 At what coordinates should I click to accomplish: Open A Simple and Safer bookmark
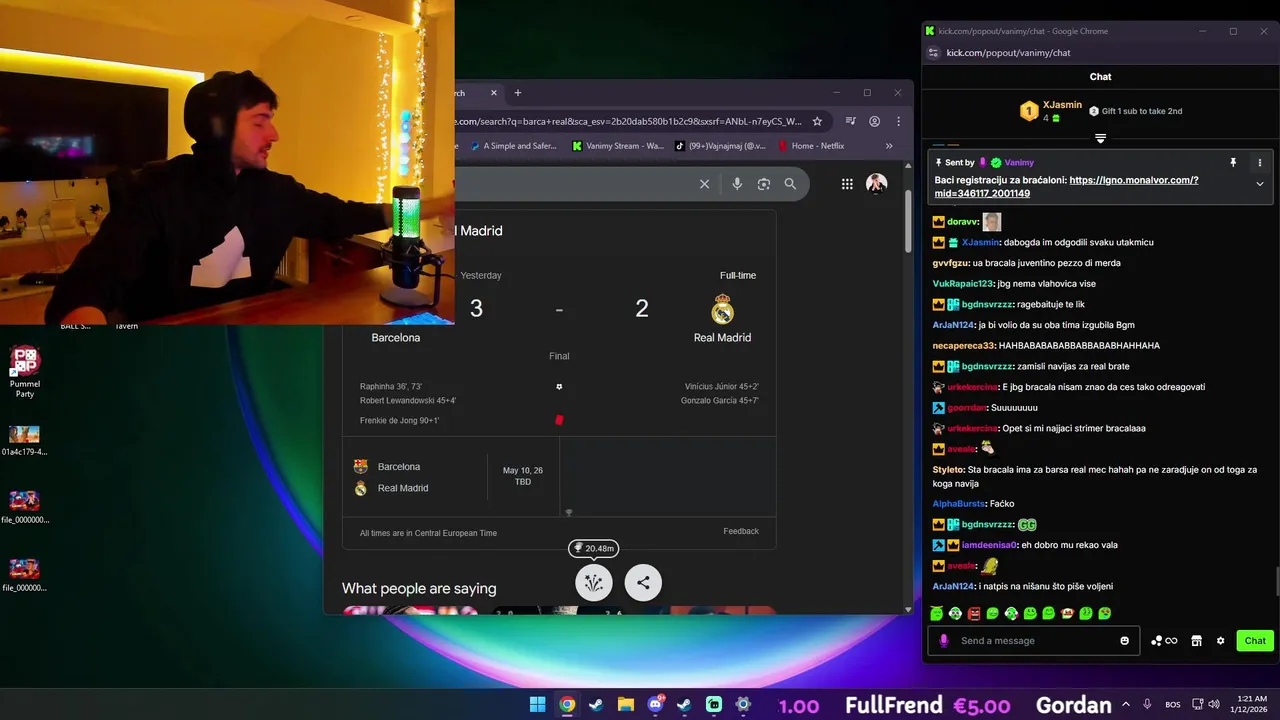coord(512,146)
